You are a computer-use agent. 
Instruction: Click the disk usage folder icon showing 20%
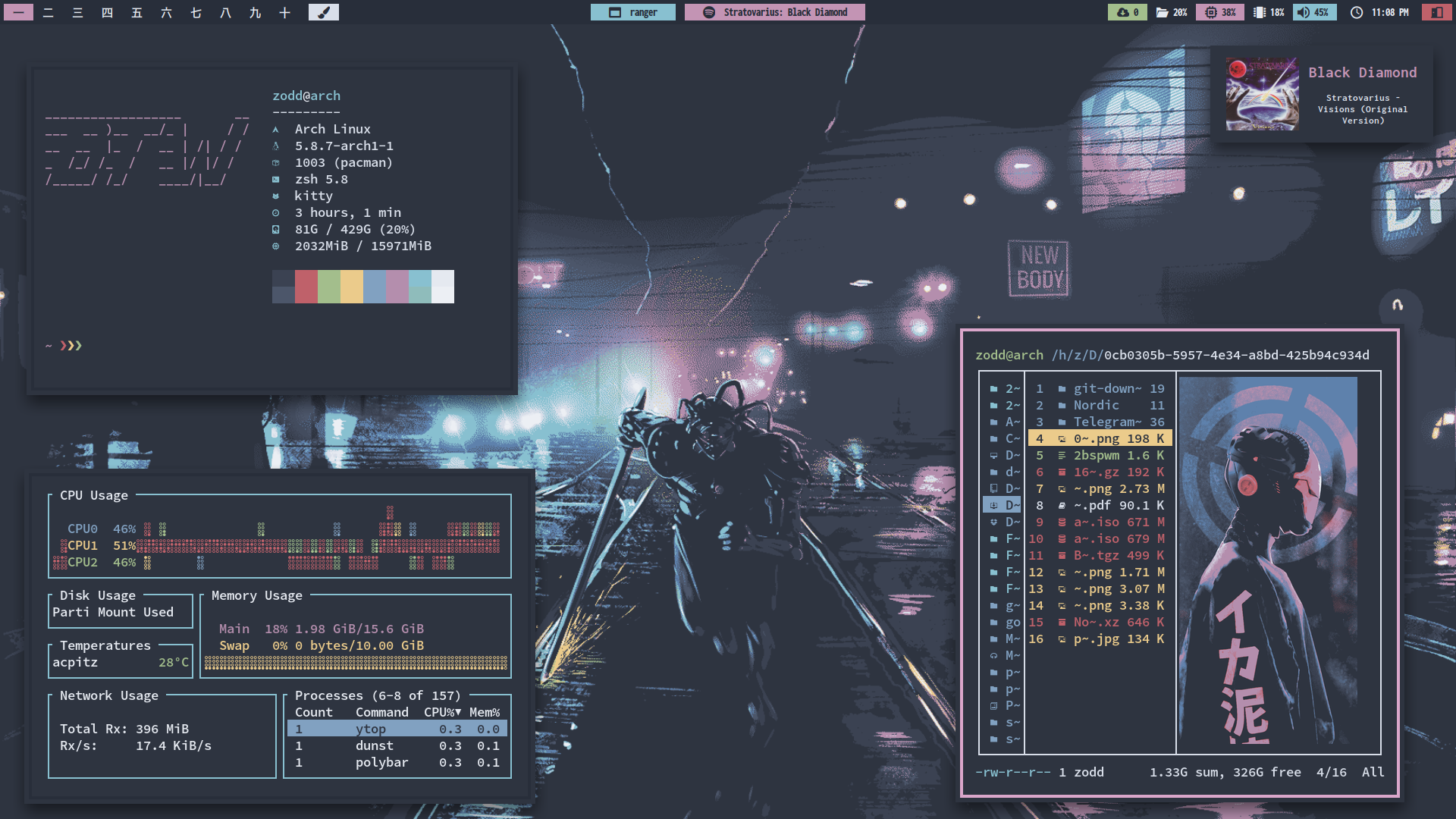coord(1162,12)
